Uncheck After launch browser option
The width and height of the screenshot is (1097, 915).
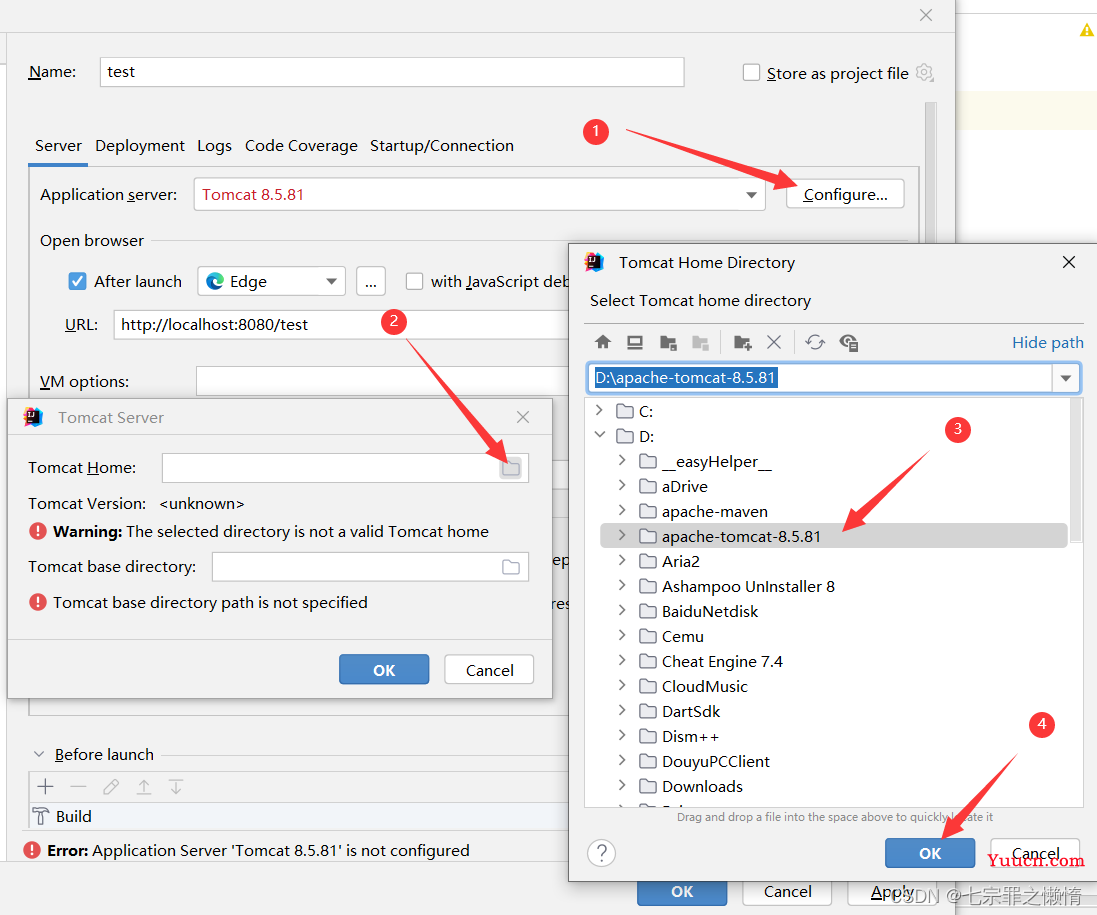(77, 281)
